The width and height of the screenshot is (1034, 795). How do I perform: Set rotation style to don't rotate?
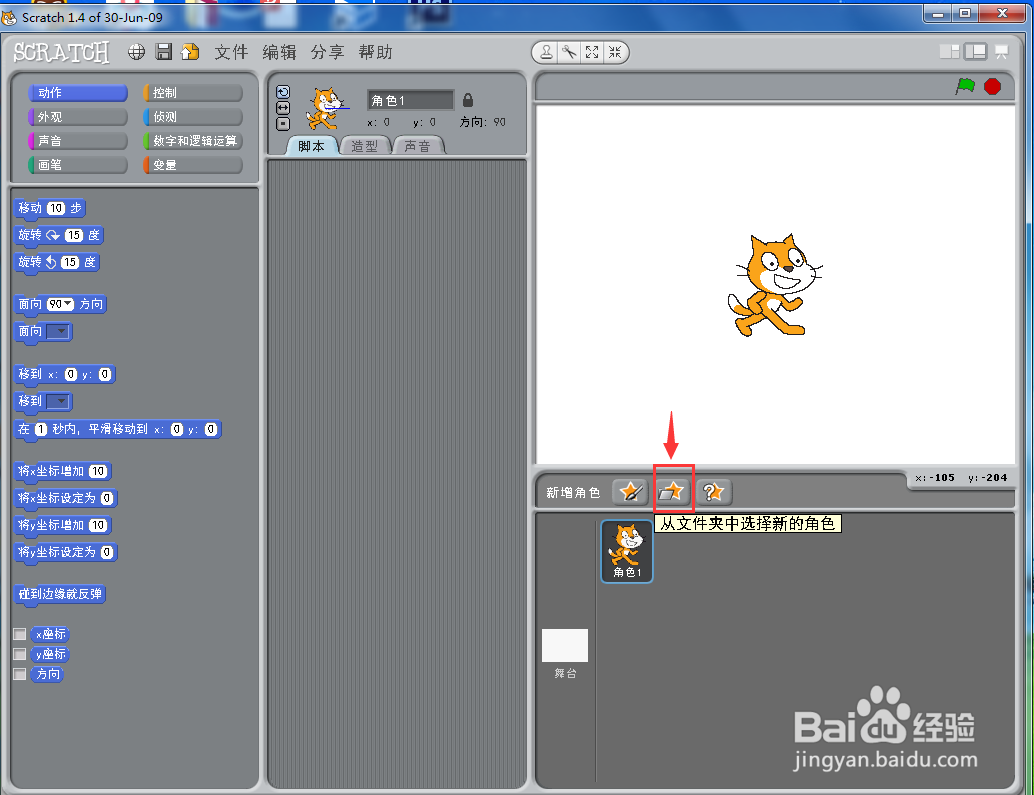(283, 124)
